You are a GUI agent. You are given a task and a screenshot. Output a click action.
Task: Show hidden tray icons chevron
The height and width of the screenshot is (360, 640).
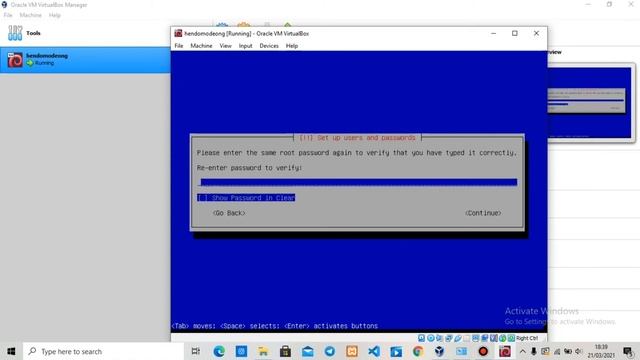click(x=522, y=351)
